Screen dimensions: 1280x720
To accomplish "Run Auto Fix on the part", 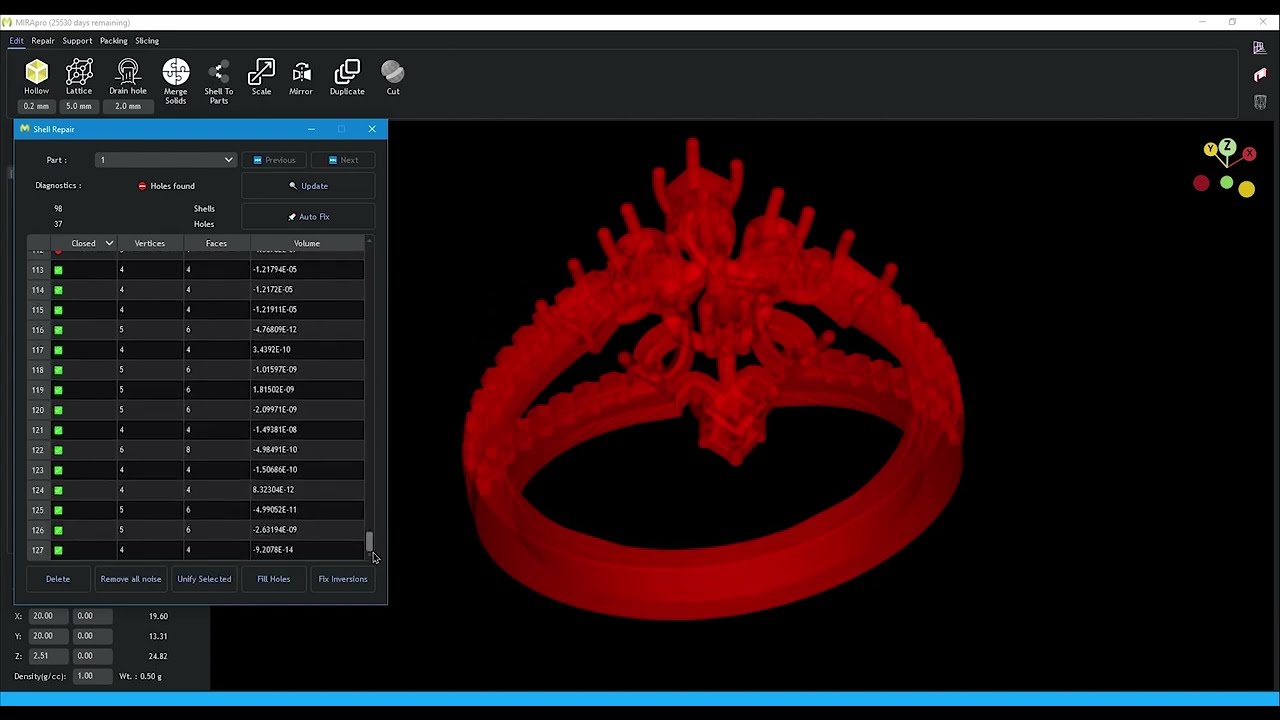I will tap(308, 217).
